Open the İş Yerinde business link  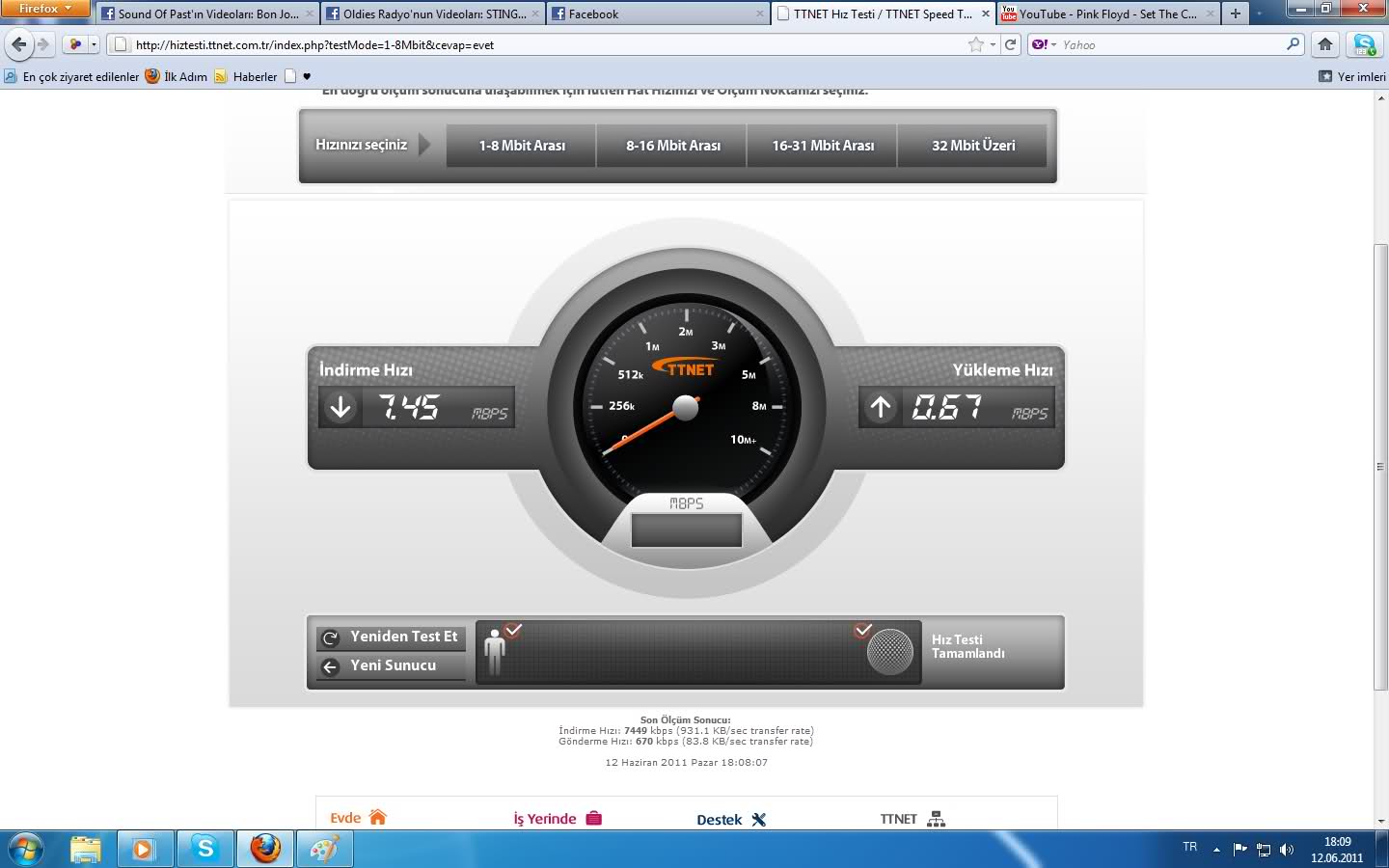[x=558, y=819]
